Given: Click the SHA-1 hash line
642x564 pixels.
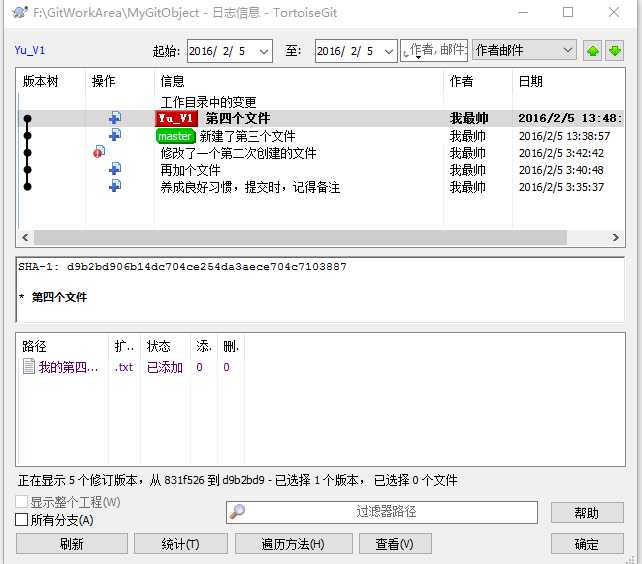Looking at the screenshot, I should click(x=182, y=267).
